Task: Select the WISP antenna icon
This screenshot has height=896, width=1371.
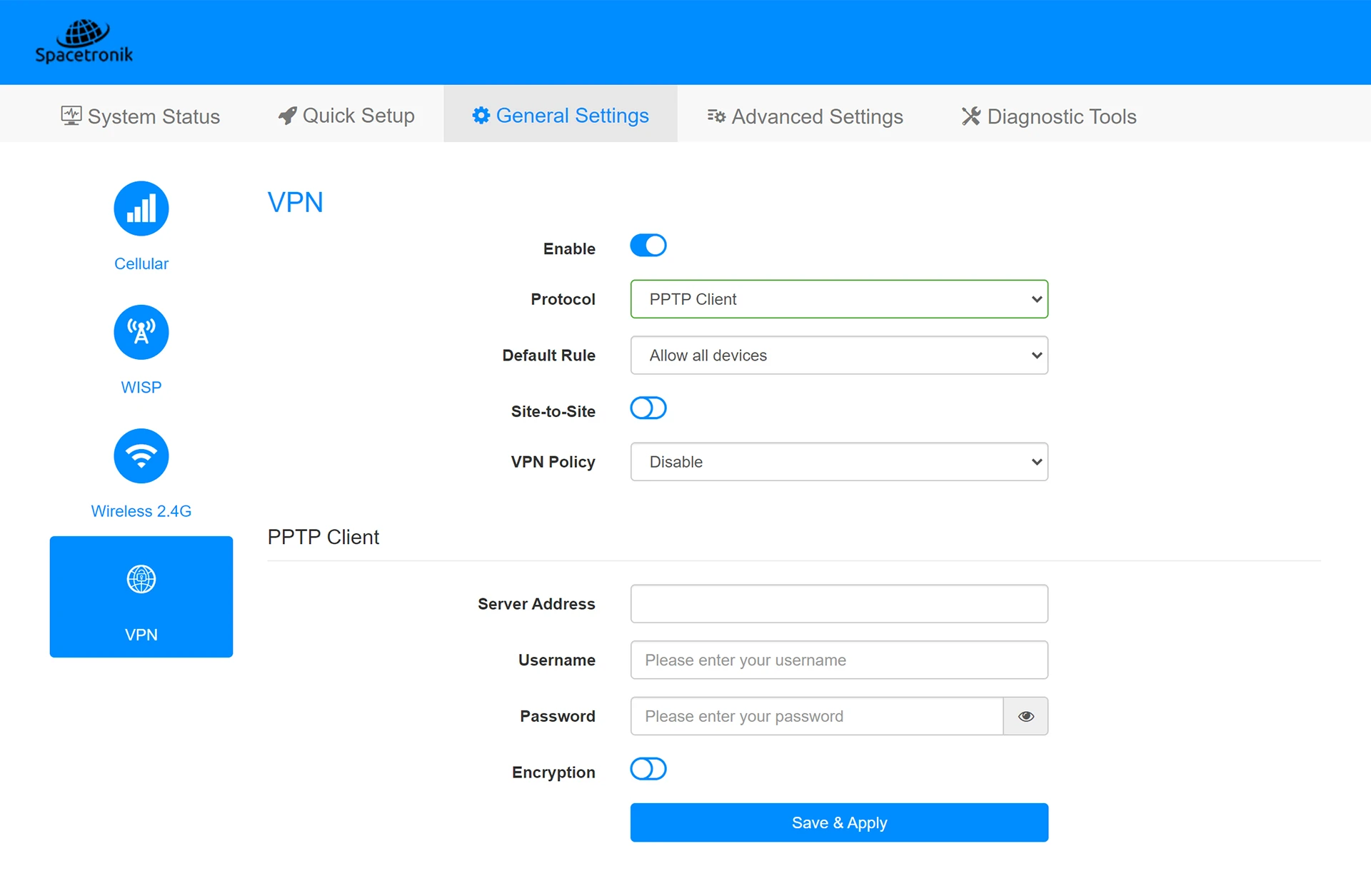Action: click(x=141, y=332)
